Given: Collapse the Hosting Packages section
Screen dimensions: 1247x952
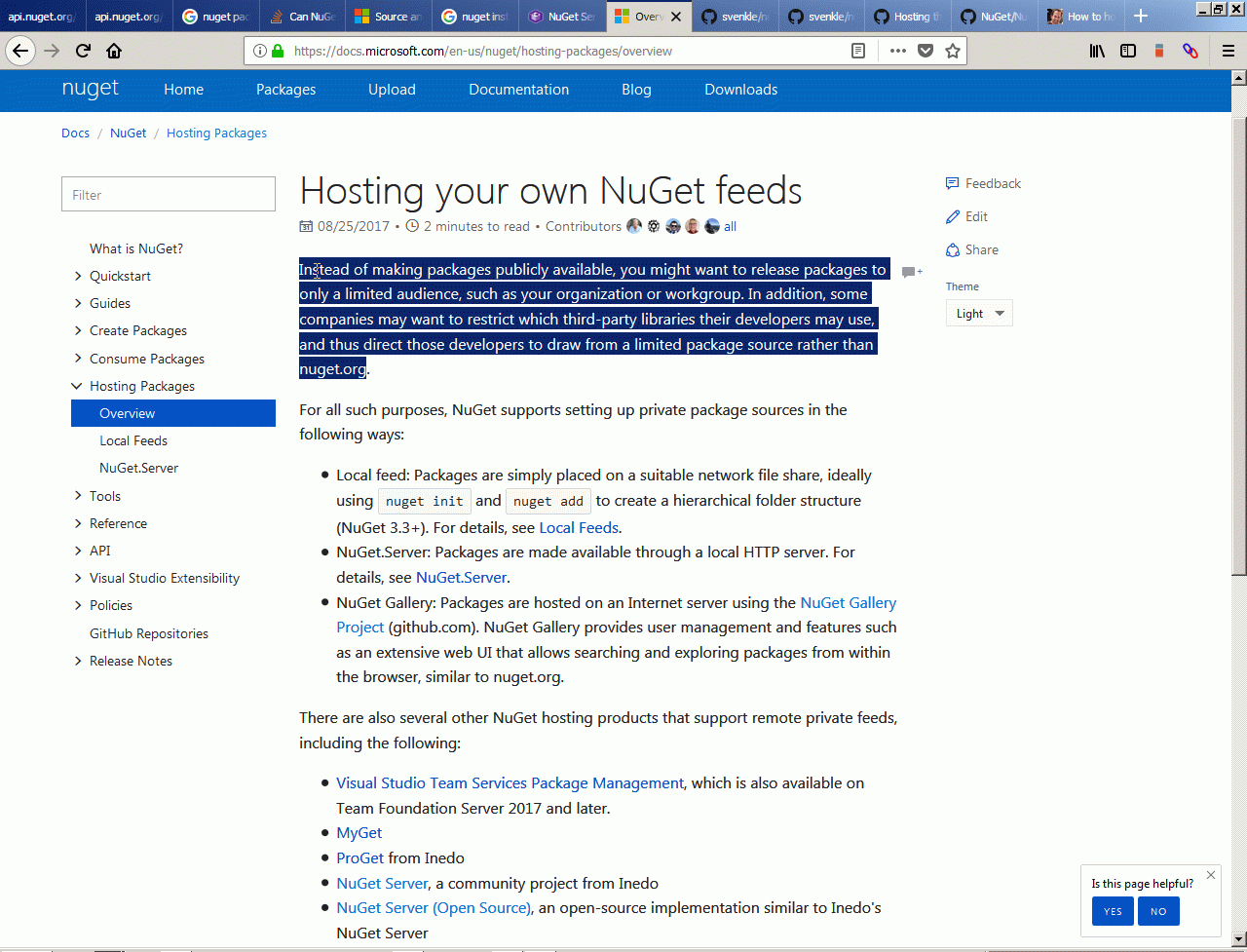Looking at the screenshot, I should tap(78, 386).
